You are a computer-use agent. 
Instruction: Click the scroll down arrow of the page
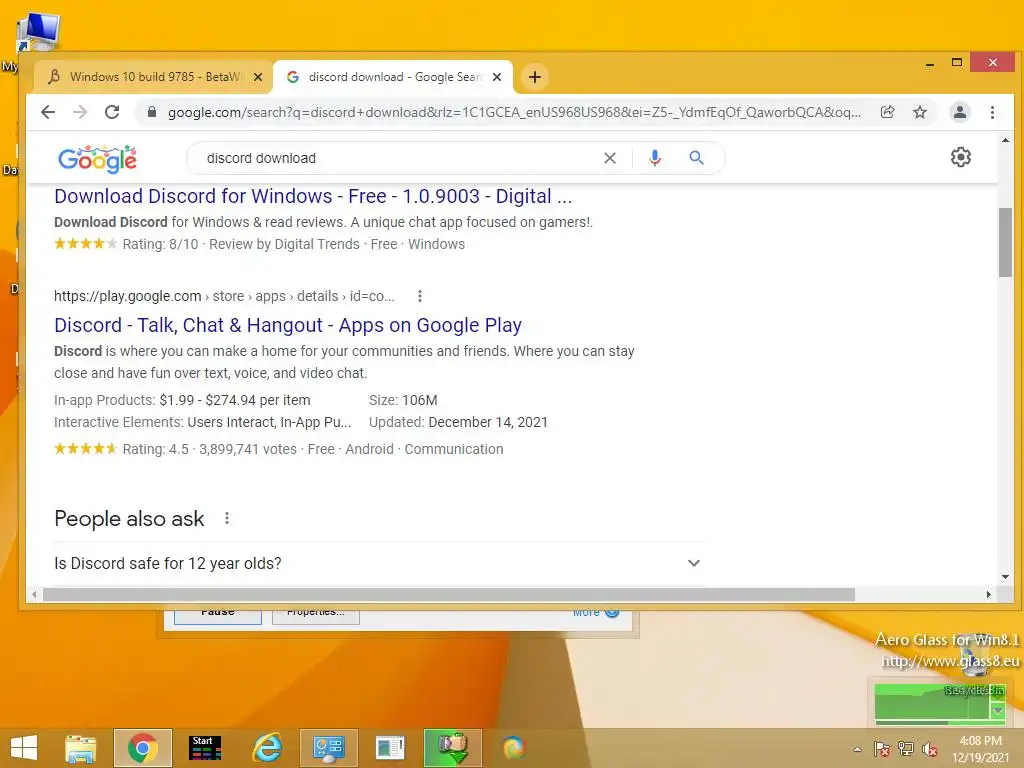pos(1005,577)
